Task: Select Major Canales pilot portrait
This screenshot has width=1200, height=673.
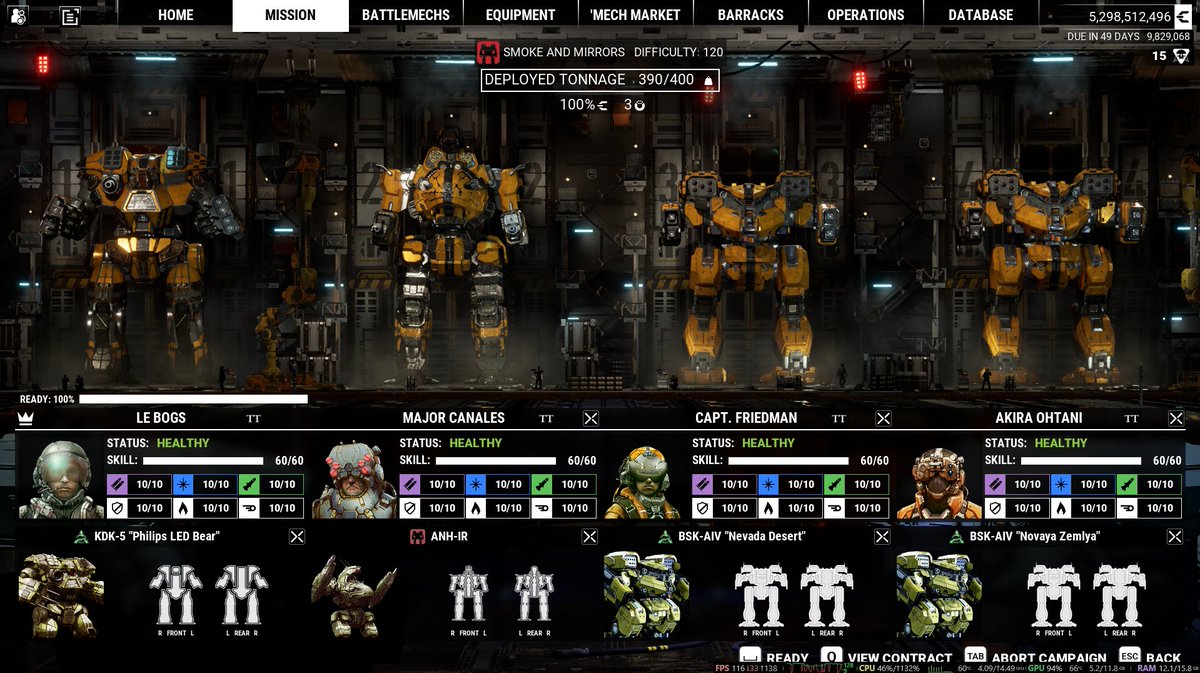Action: [x=354, y=481]
